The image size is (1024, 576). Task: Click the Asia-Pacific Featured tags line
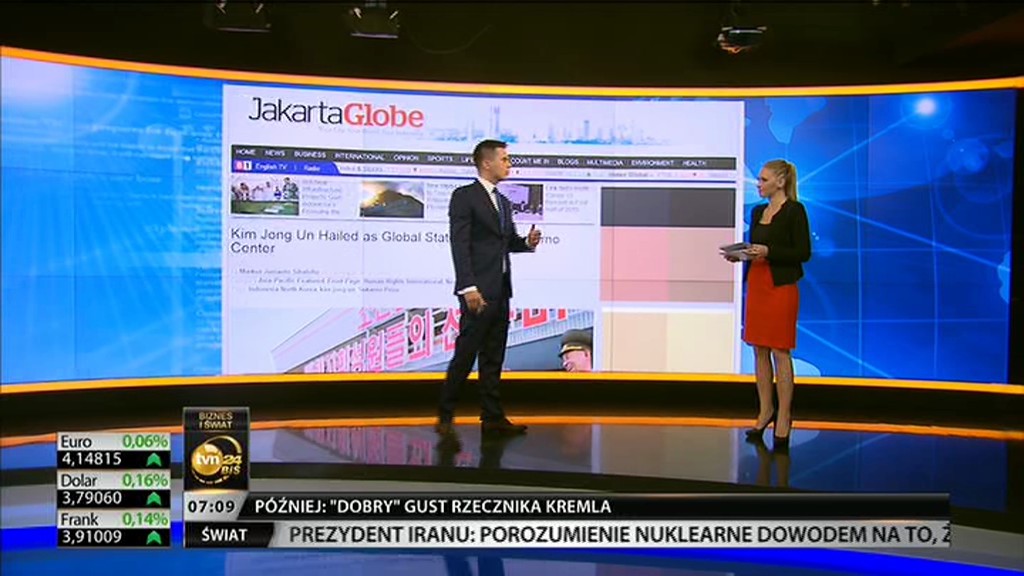(x=356, y=280)
